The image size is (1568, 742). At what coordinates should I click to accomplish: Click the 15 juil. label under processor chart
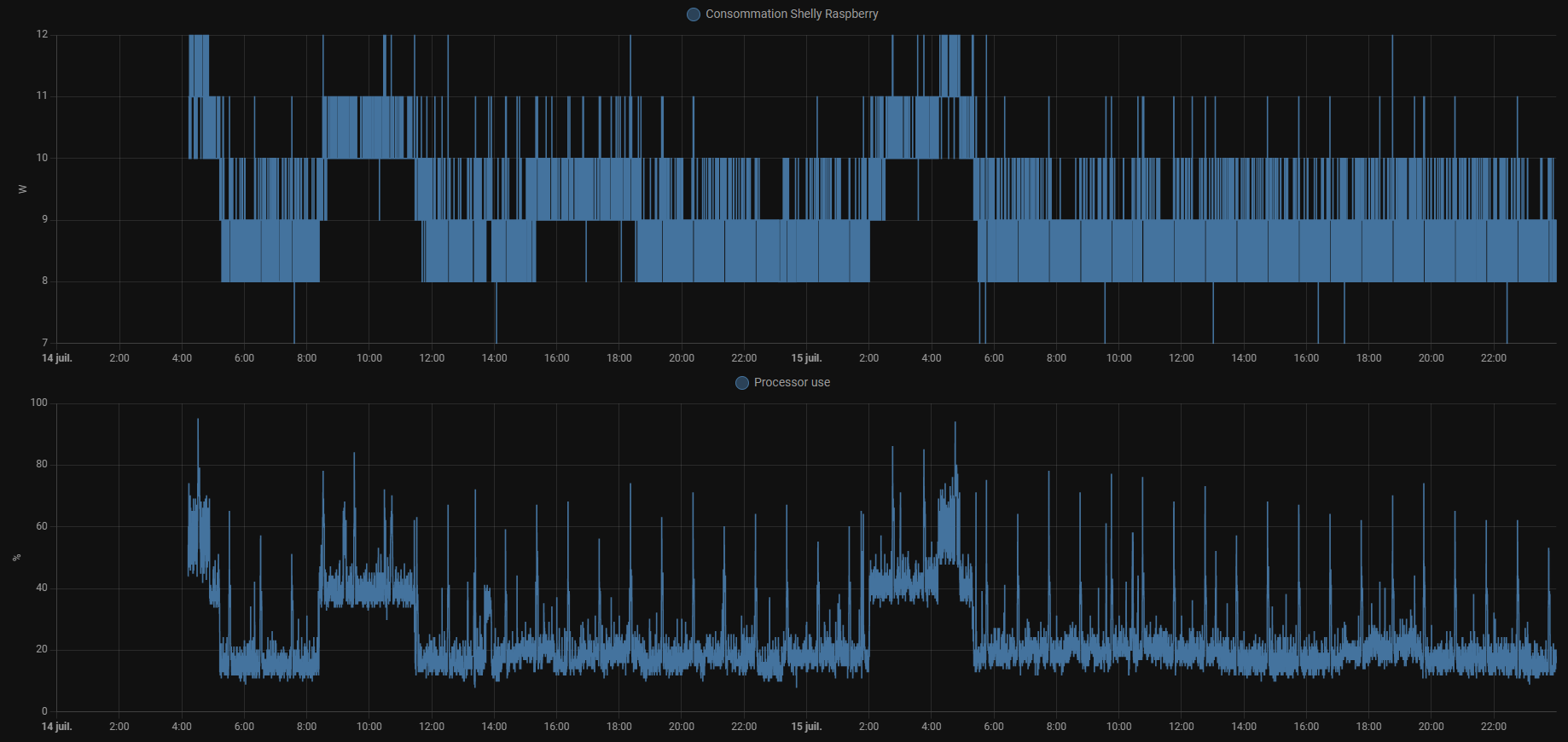pyautogui.click(x=806, y=727)
